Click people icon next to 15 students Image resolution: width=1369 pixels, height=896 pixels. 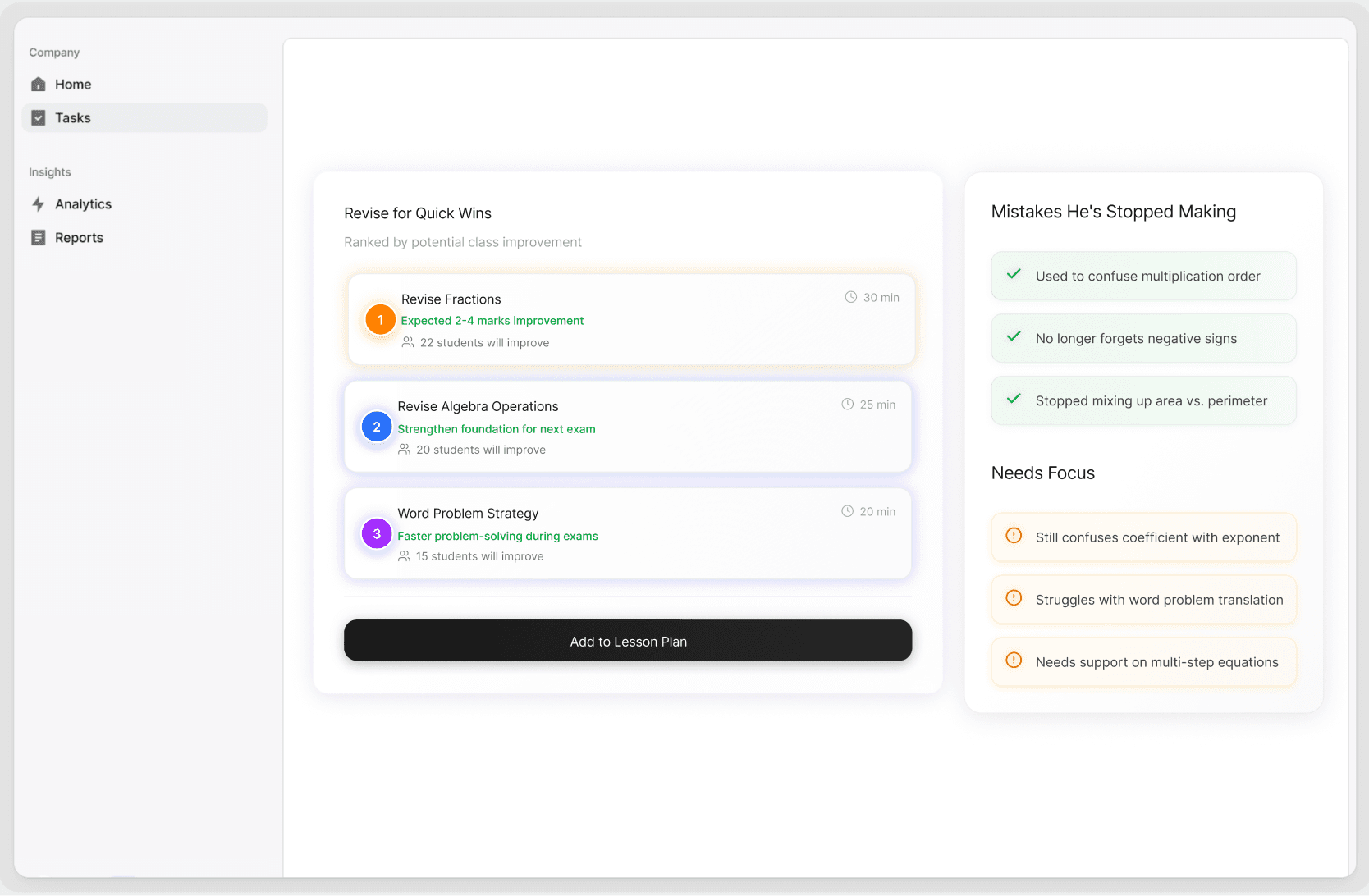click(405, 556)
